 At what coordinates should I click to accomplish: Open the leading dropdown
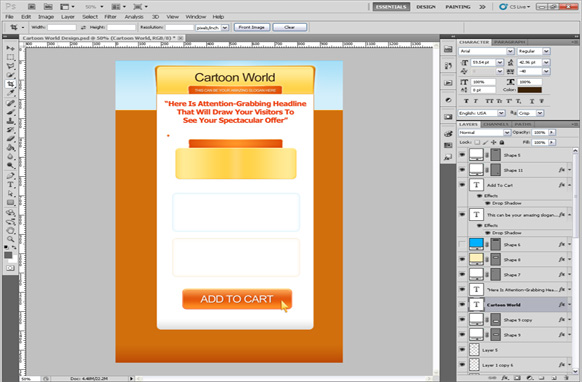[546, 62]
